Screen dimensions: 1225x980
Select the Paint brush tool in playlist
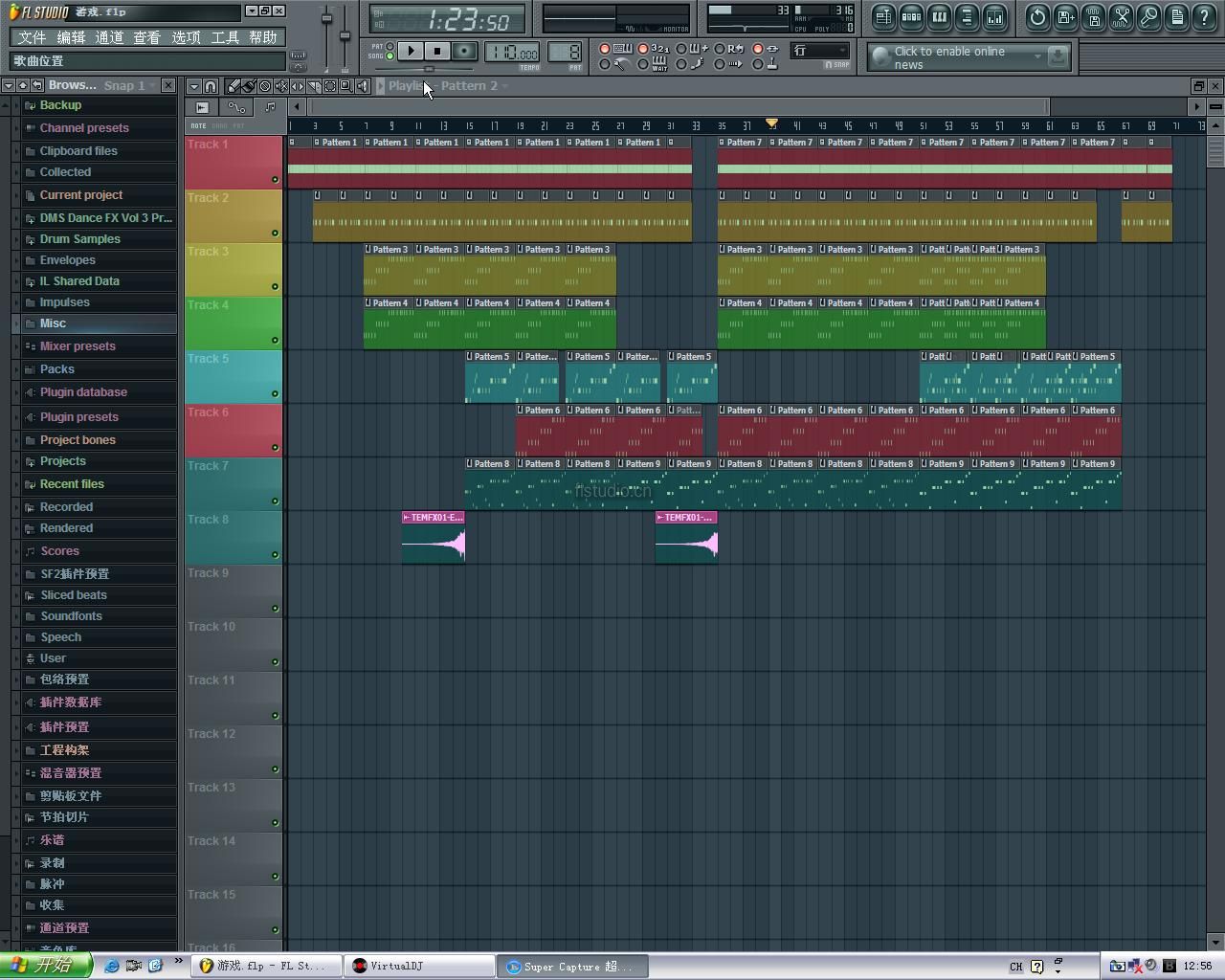point(249,86)
